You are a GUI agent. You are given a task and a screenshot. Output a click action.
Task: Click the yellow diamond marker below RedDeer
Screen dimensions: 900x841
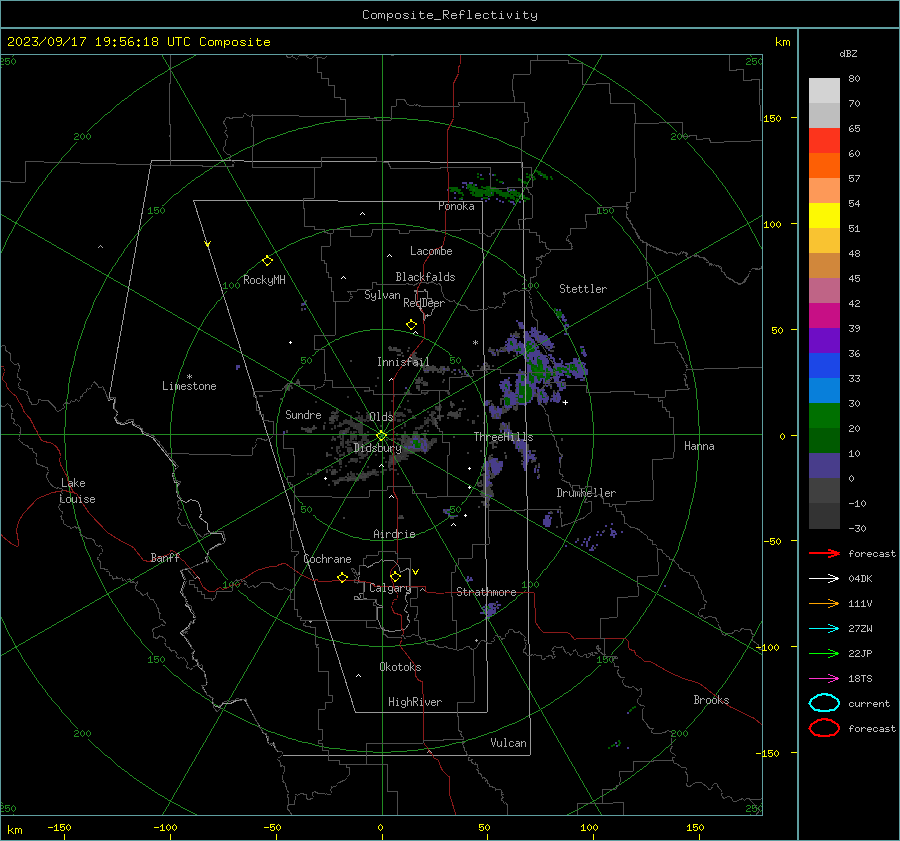411,325
